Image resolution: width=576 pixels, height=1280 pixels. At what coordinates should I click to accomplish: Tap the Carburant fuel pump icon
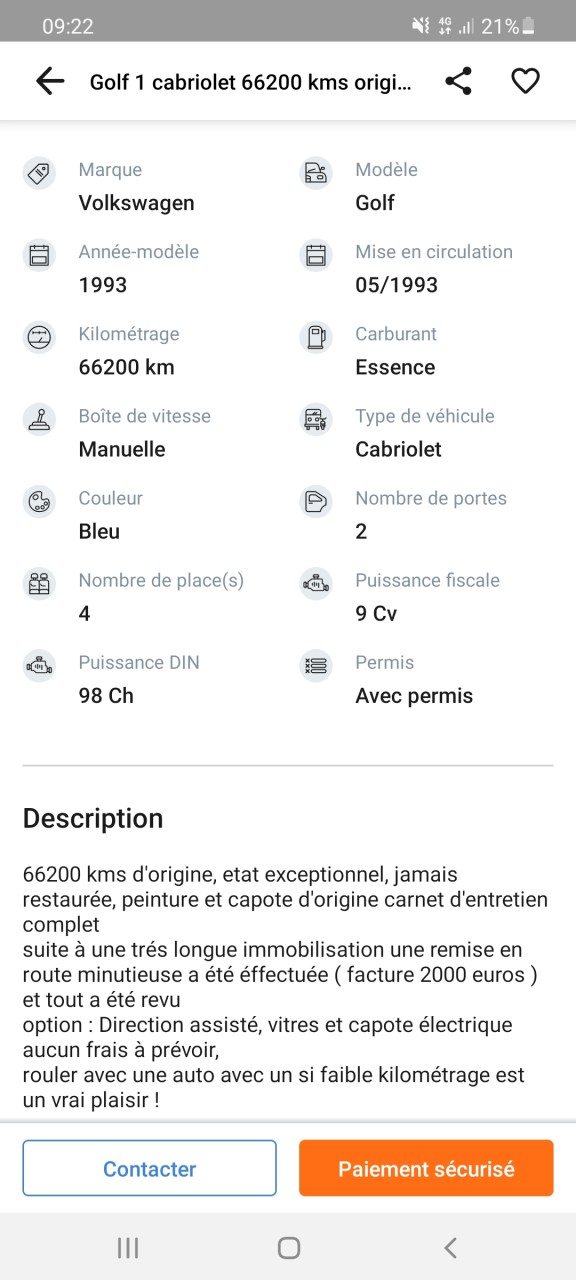click(316, 337)
